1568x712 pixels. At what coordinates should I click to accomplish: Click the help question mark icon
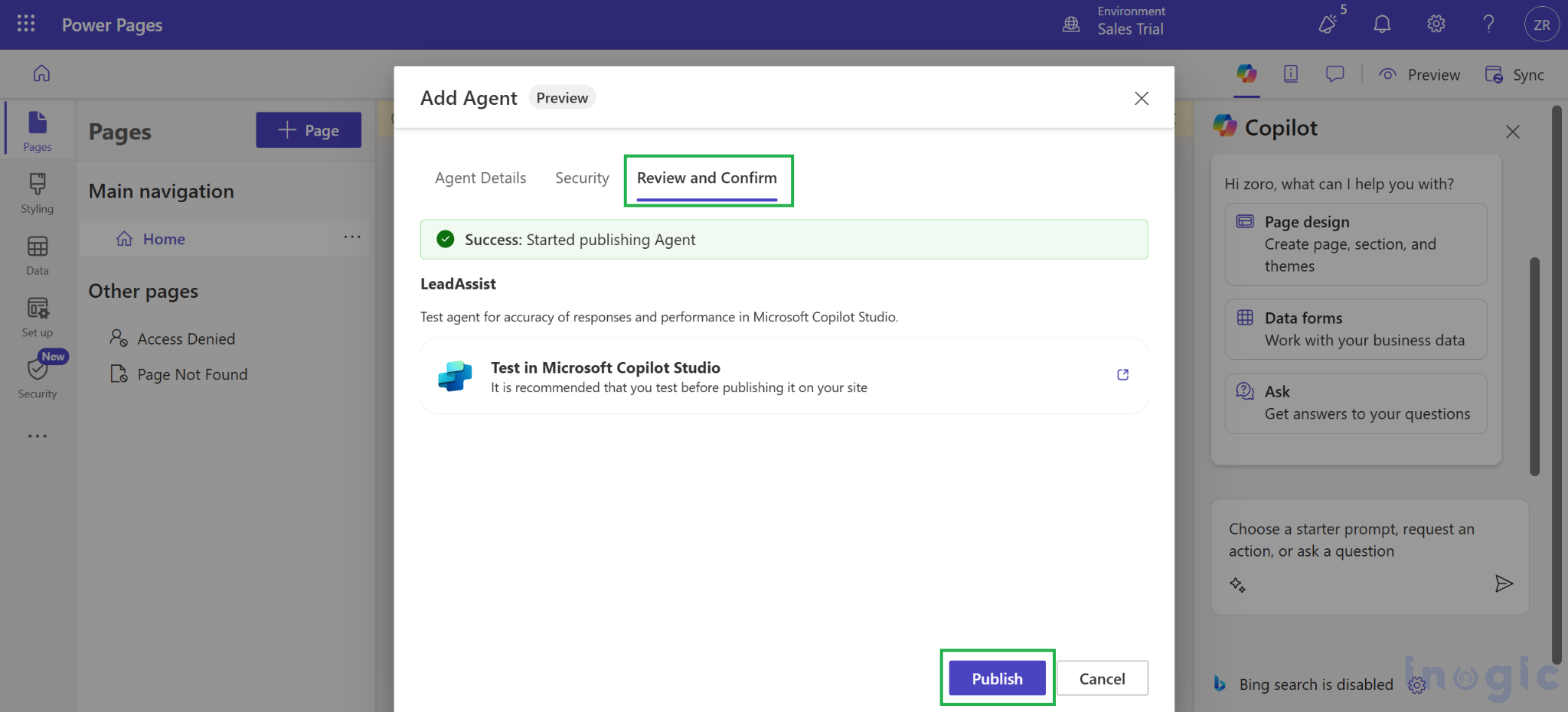(1488, 24)
